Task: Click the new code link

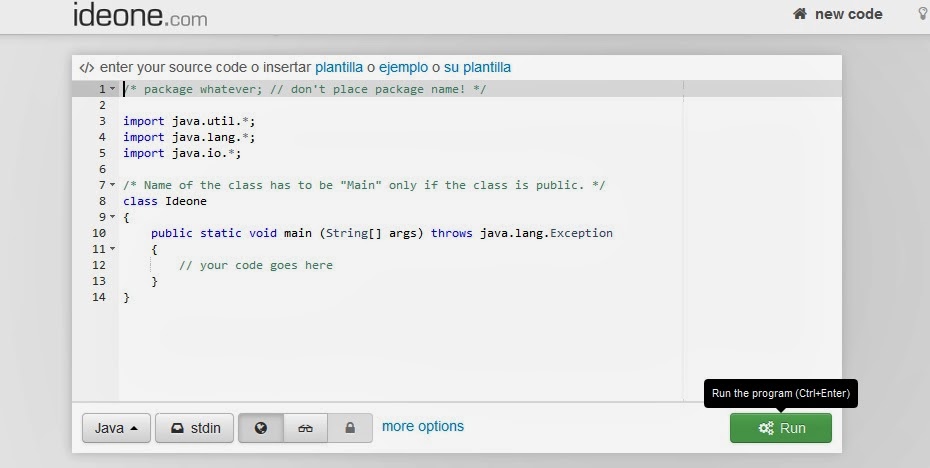Action: (848, 14)
